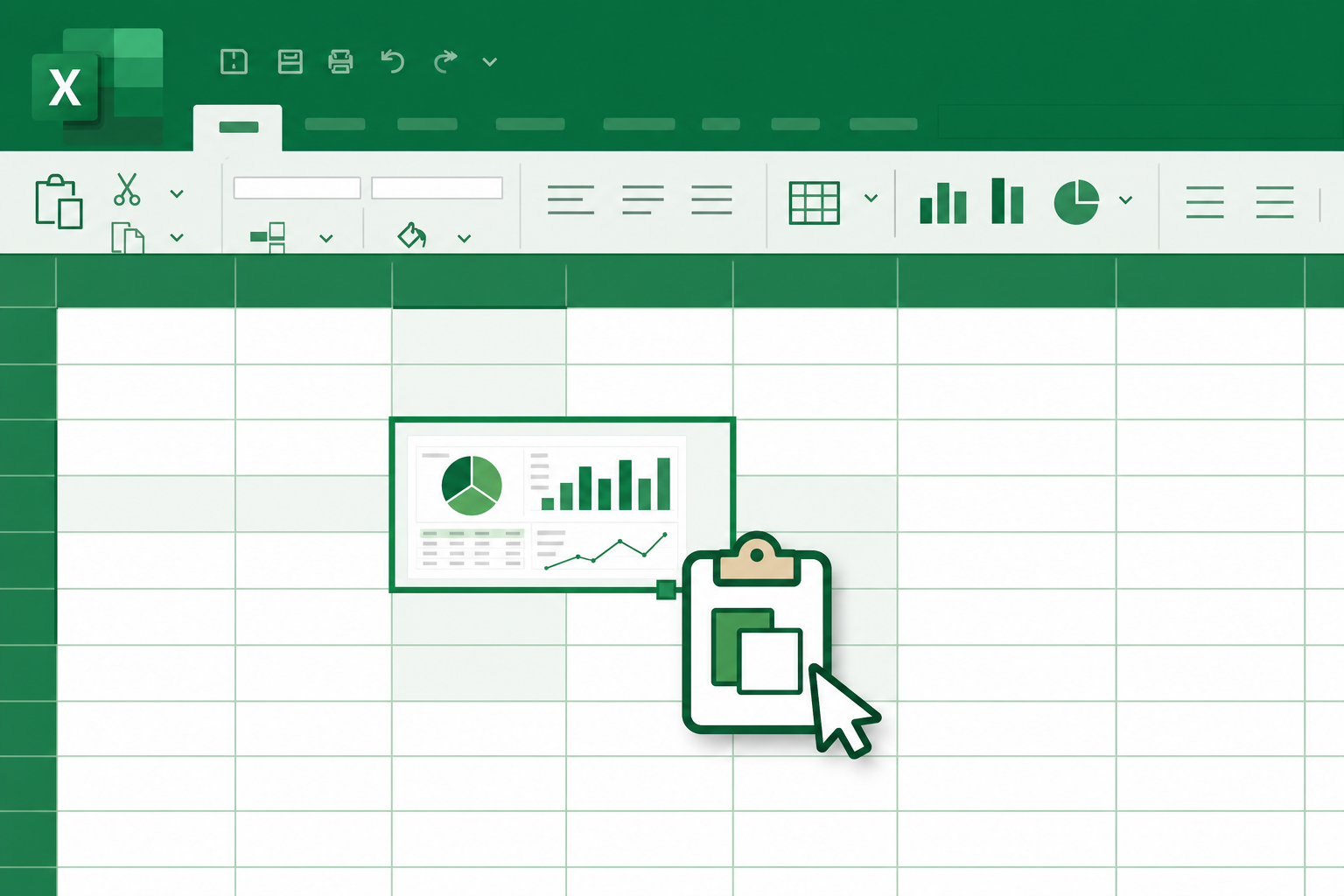Click the first blank font box in the ribbon
Screen dimensions: 1344x896
[x=297, y=188]
